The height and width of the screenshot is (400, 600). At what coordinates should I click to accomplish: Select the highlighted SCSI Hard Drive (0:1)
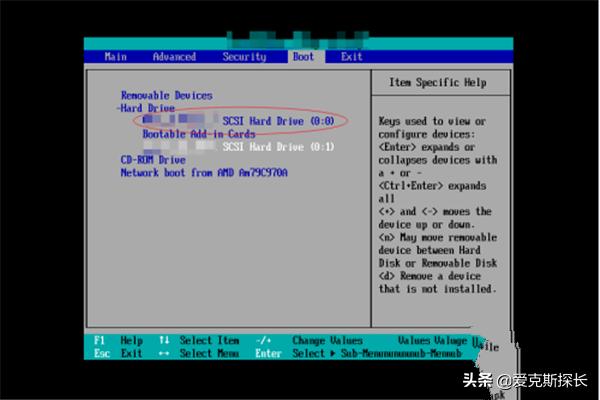click(277, 147)
